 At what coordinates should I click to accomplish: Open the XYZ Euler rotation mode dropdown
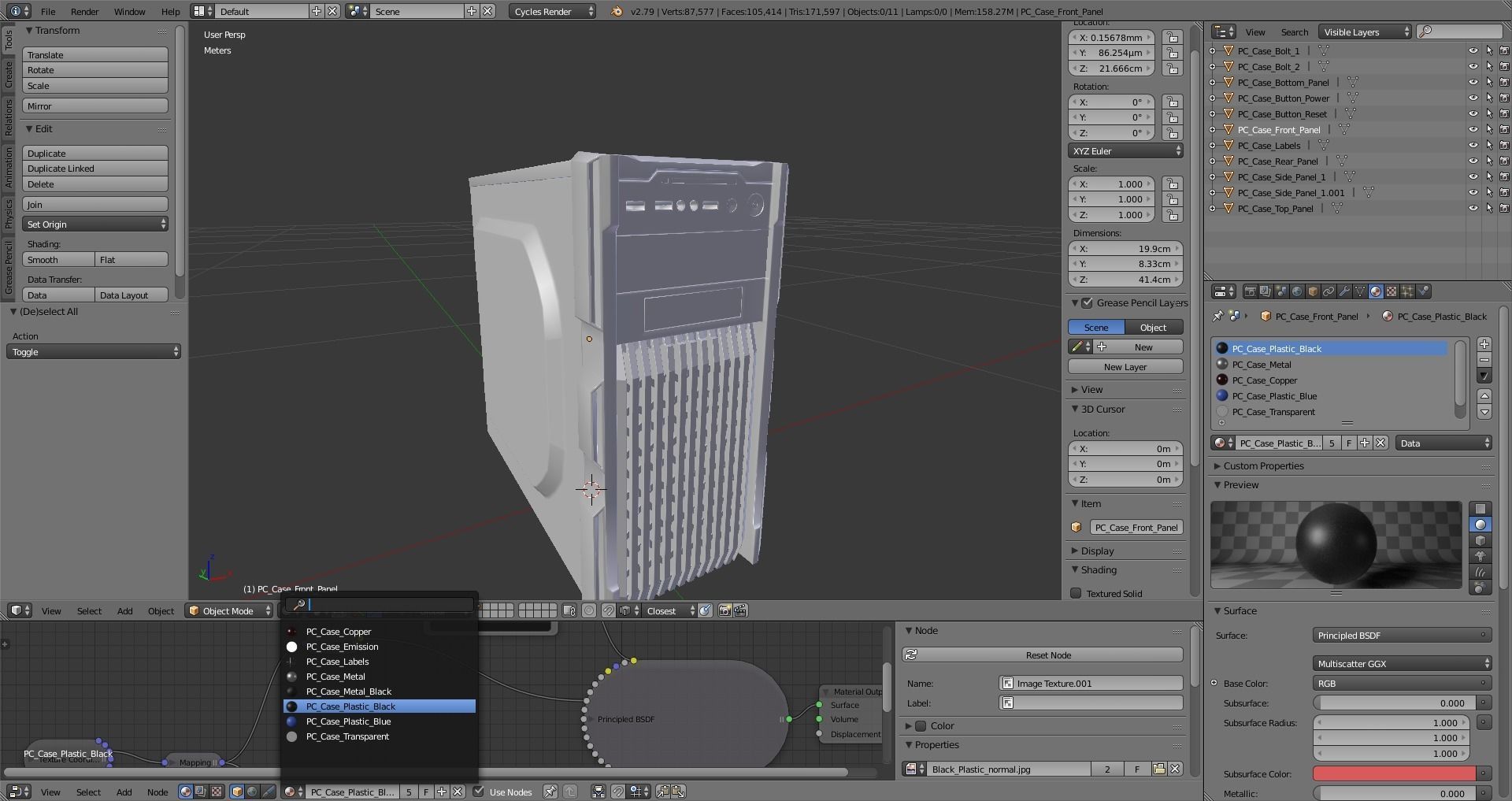[x=1125, y=150]
